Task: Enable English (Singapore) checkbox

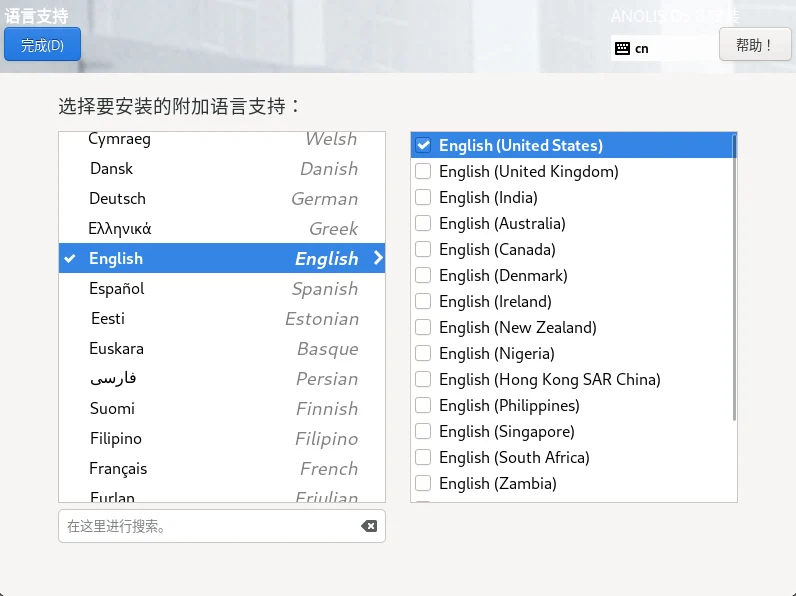Action: click(x=423, y=431)
